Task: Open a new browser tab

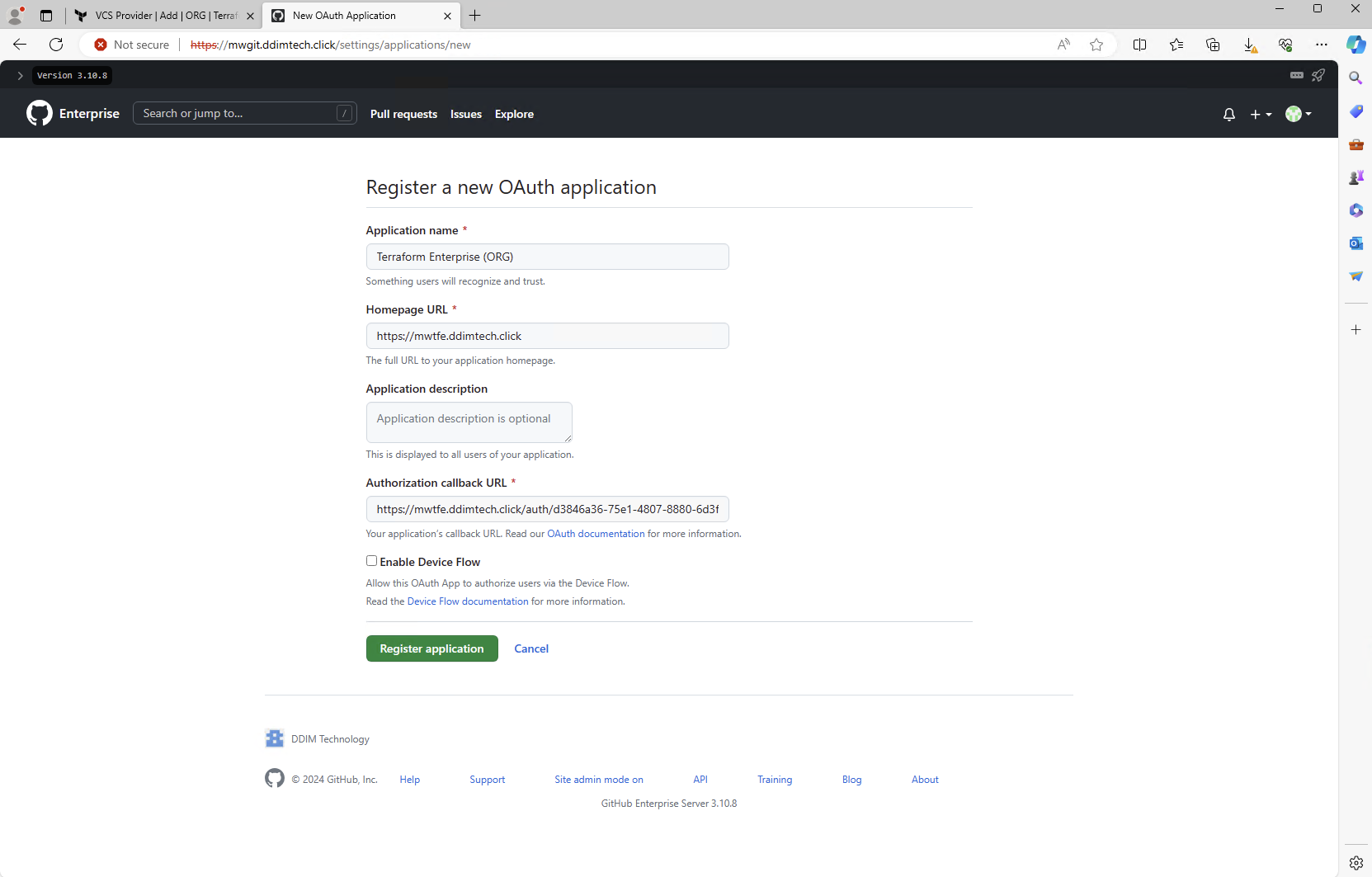Action: coord(475,16)
